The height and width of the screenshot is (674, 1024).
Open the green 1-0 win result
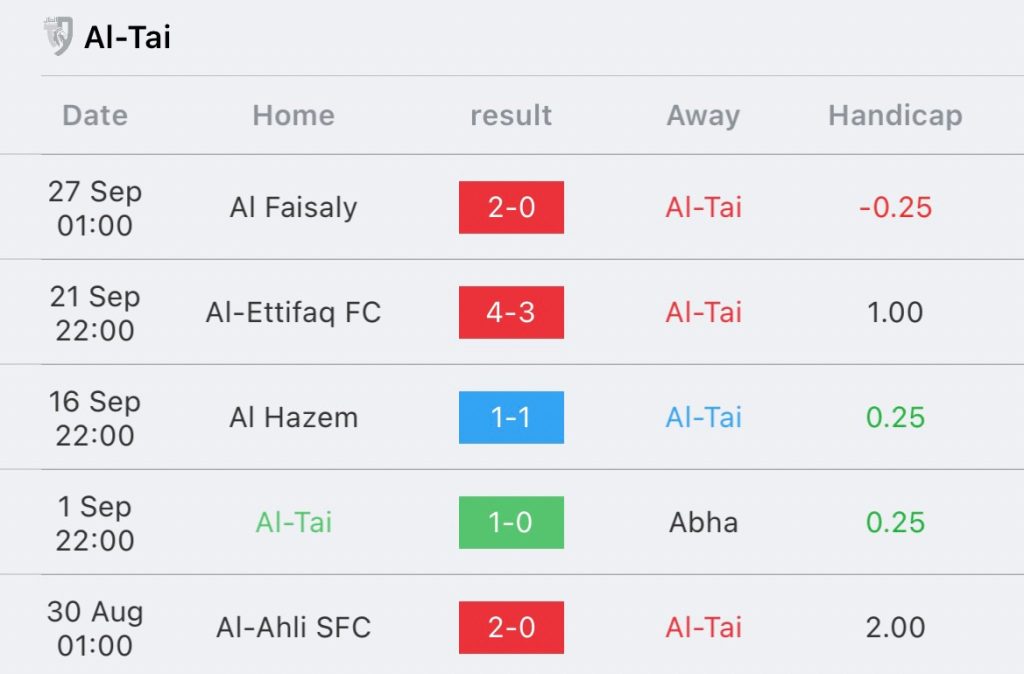[x=511, y=522]
